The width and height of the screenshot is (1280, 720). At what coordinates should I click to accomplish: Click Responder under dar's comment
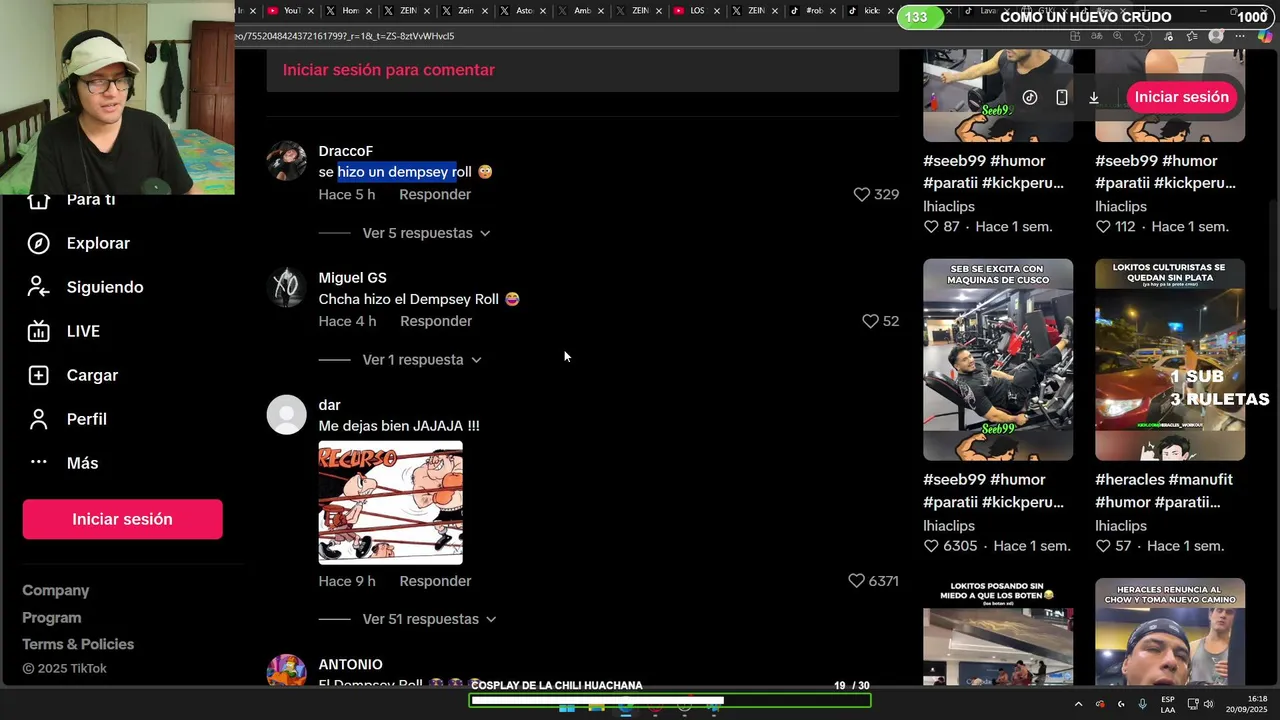tap(435, 581)
